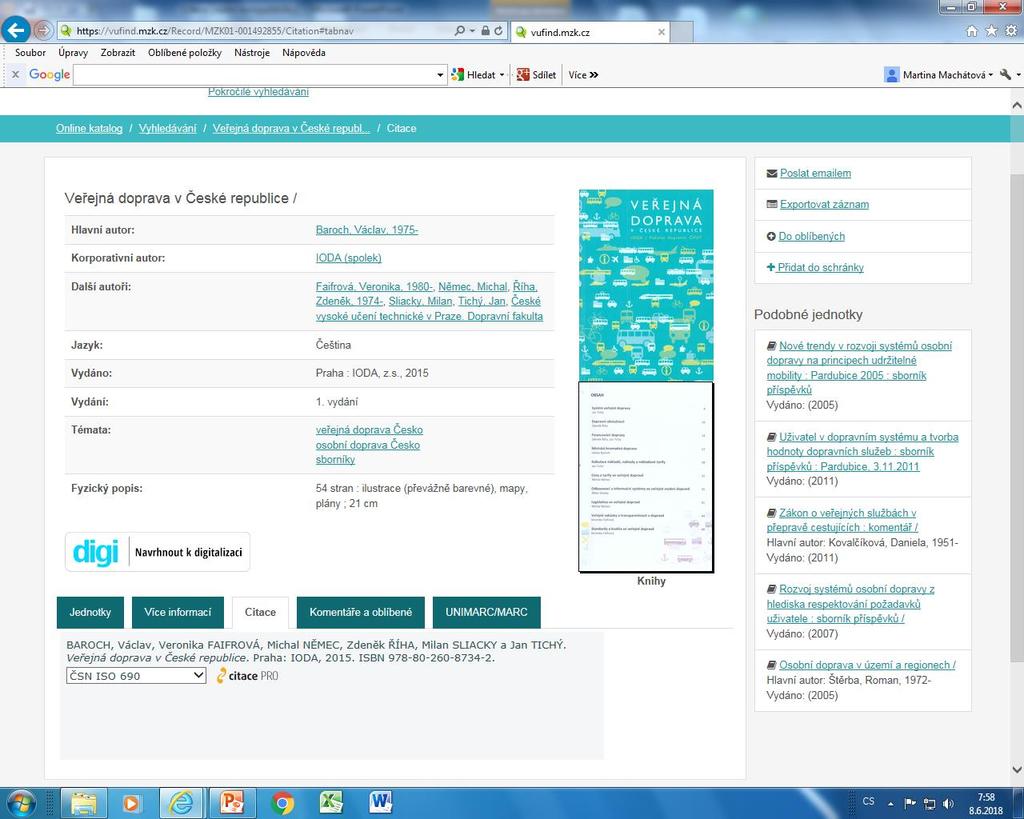1024x819 pixels.
Task: Click the browser forward arrow button
Action: pyautogui.click(x=42, y=30)
